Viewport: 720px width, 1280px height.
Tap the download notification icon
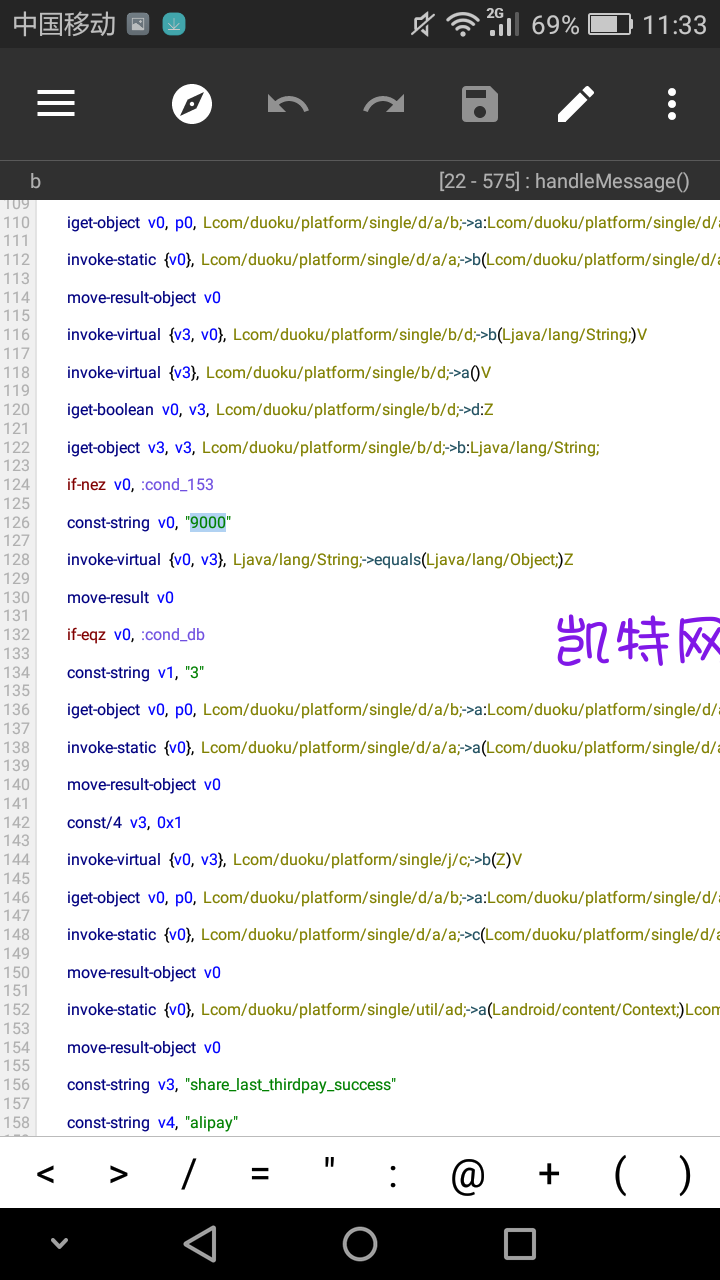173,24
